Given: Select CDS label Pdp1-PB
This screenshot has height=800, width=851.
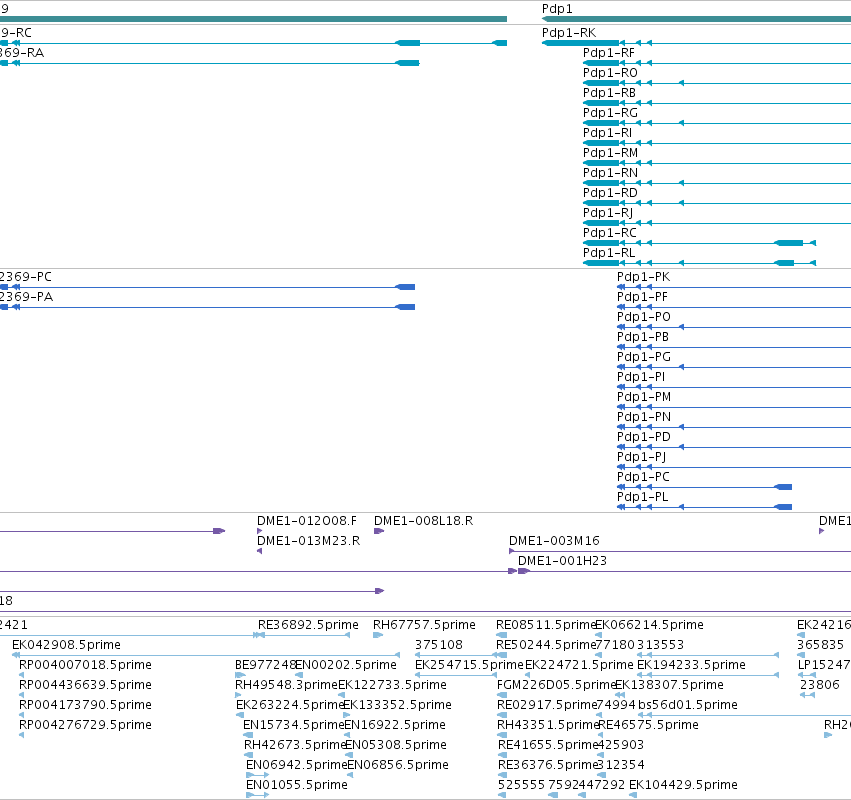Looking at the screenshot, I should (643, 338).
